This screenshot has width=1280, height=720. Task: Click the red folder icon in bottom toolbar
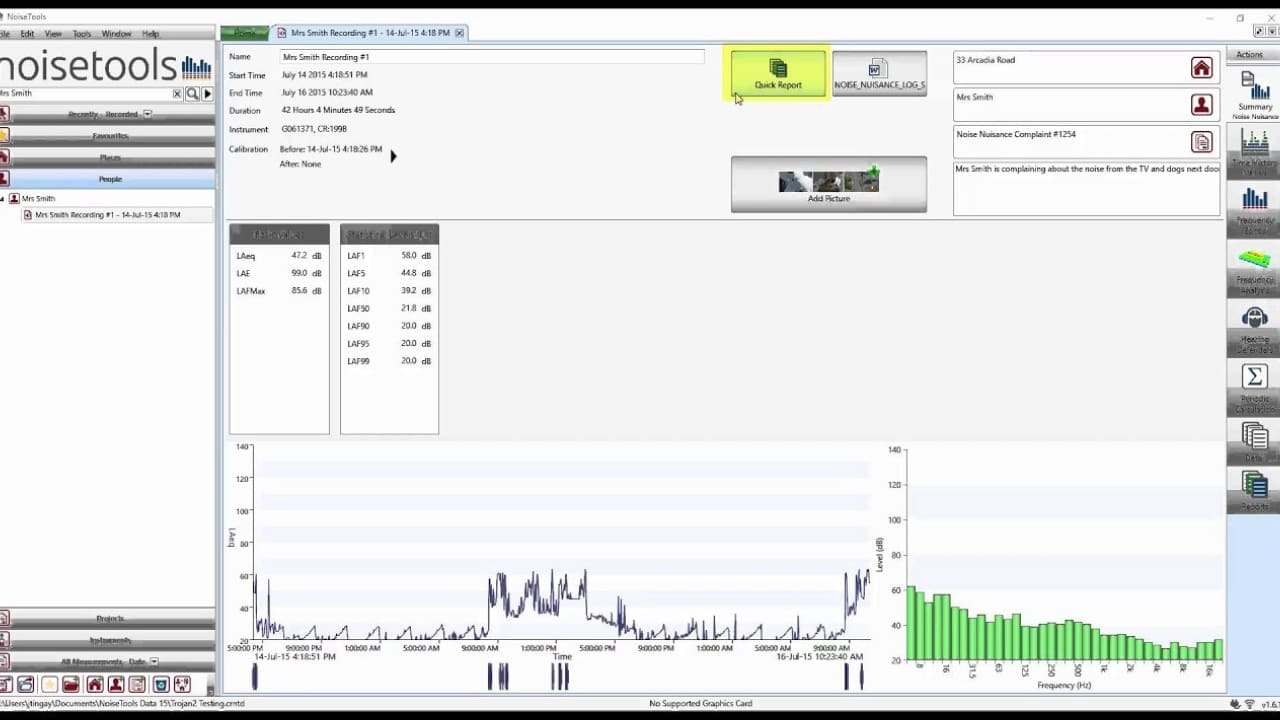71,685
